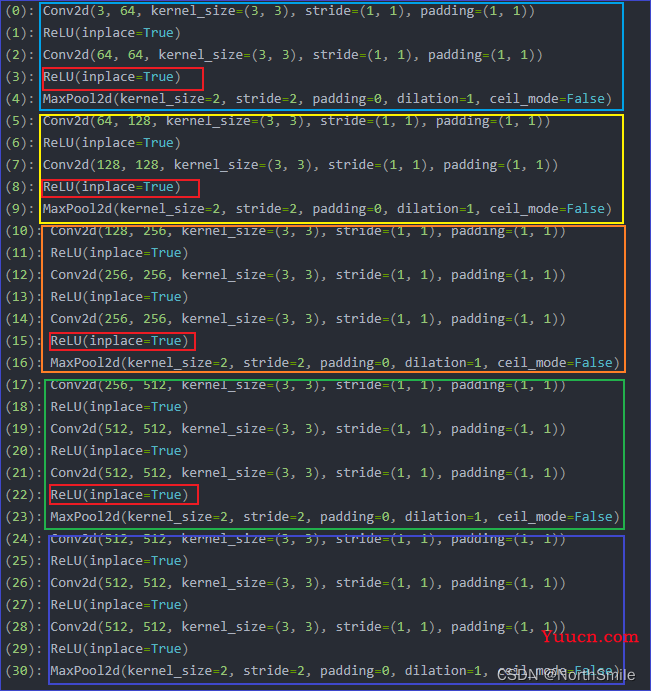The image size is (651, 691).
Task: Click Conv2d(256, 512 on line (17)
Action: pyautogui.click(x=108, y=385)
